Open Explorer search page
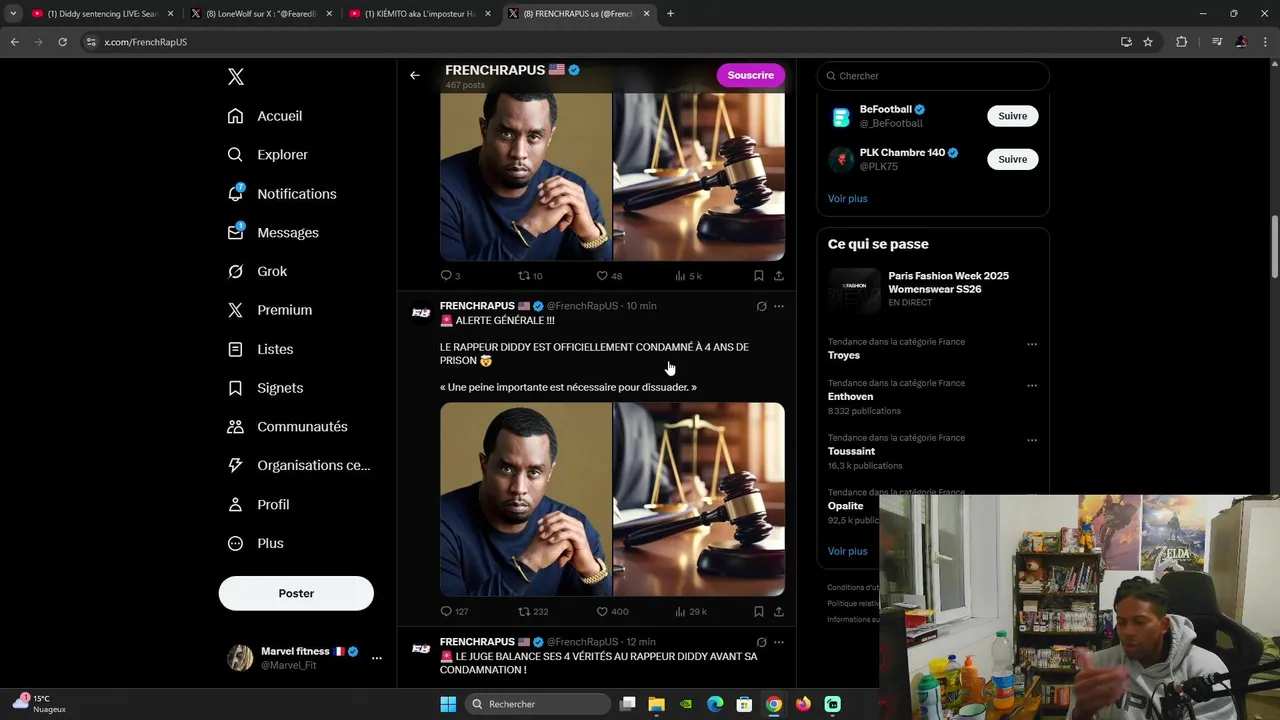The width and height of the screenshot is (1280, 720). [x=268, y=155]
